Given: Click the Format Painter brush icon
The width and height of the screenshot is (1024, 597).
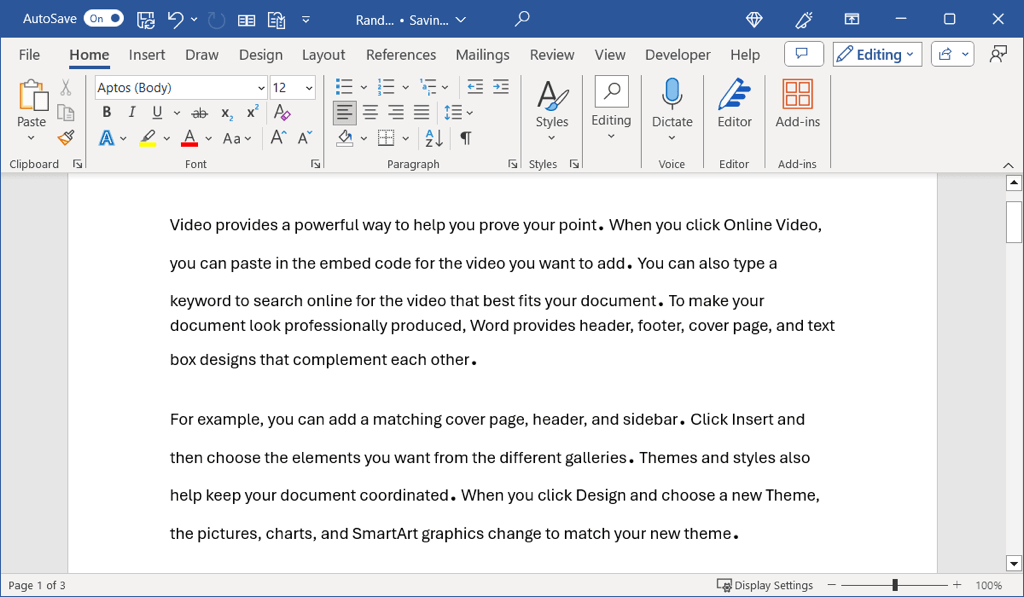Looking at the screenshot, I should pyautogui.click(x=66, y=139).
